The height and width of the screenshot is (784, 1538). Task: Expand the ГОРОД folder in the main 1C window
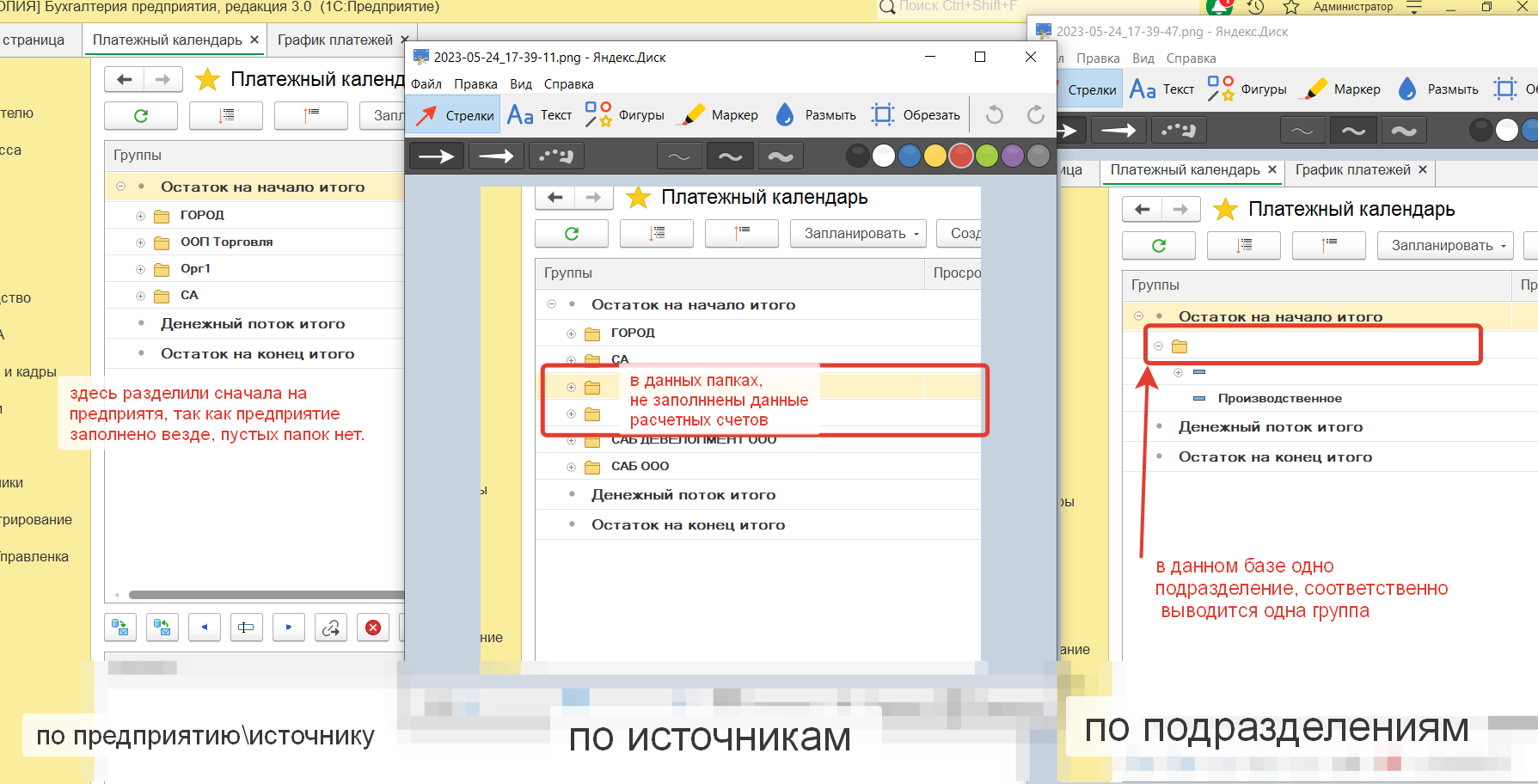140,216
